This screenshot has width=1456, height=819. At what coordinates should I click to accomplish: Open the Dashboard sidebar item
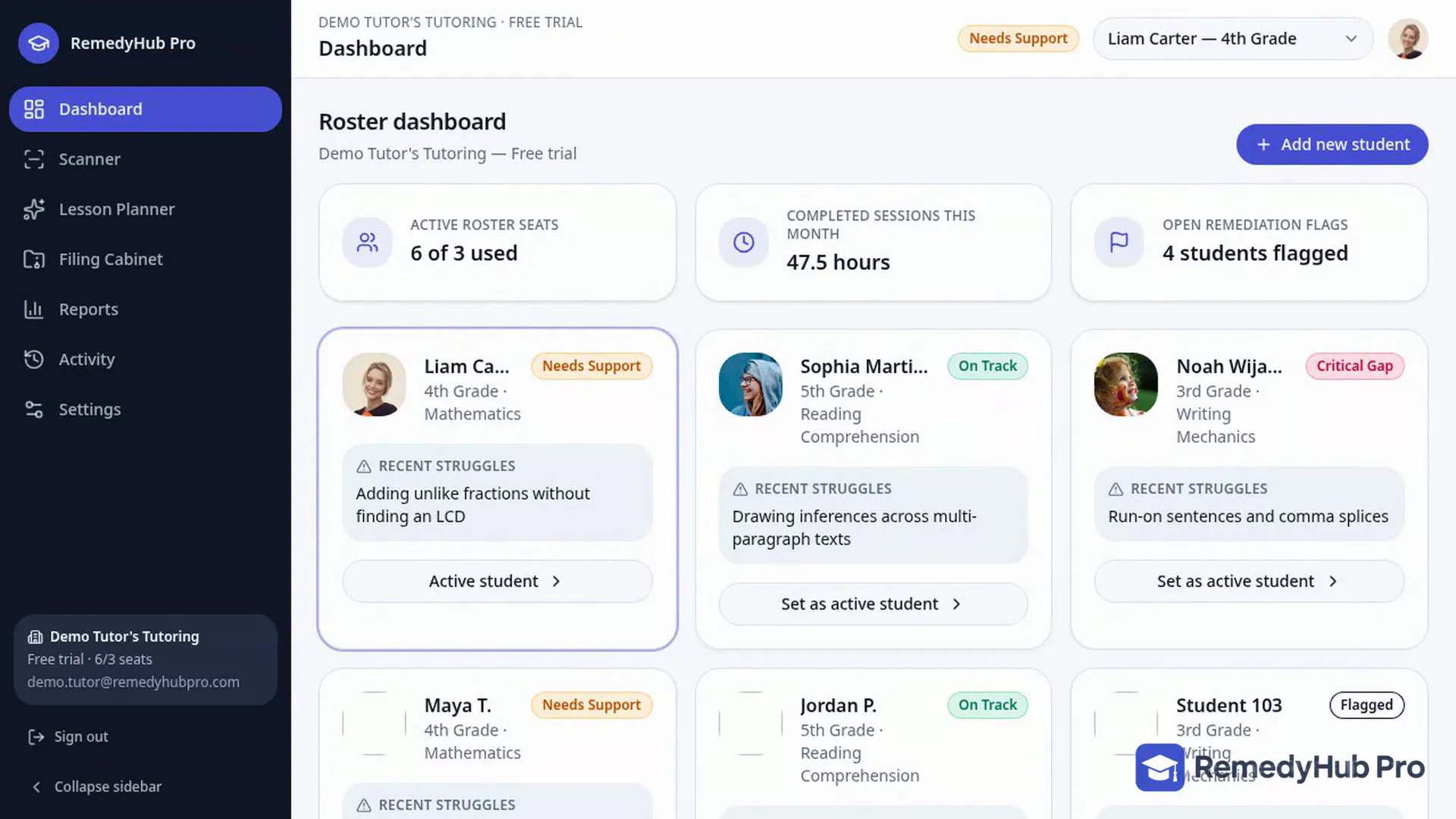click(x=146, y=109)
